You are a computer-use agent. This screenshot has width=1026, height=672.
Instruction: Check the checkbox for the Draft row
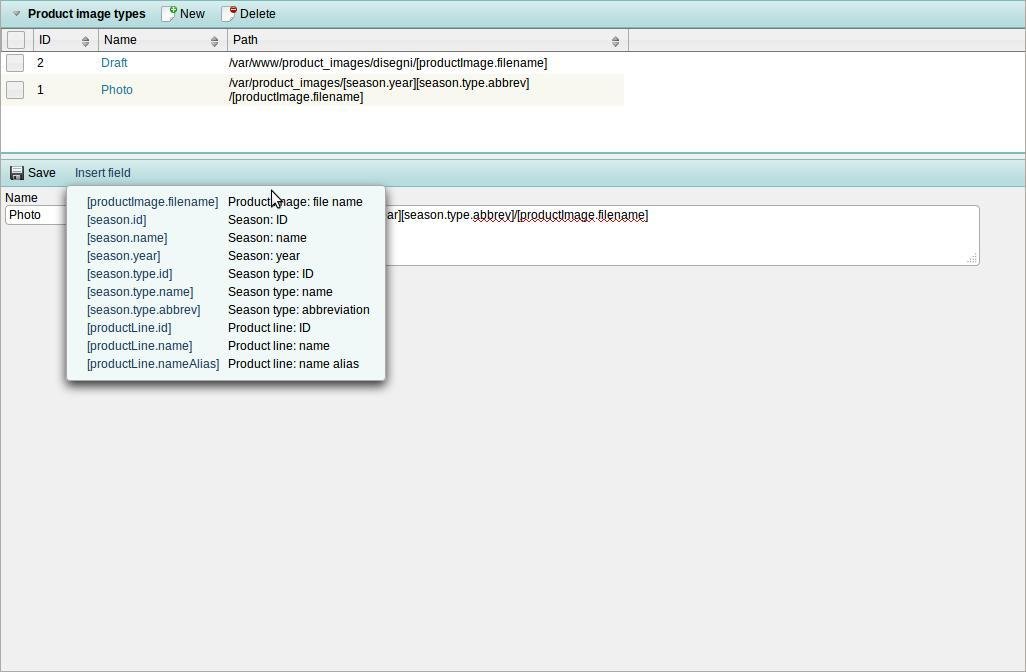point(15,62)
